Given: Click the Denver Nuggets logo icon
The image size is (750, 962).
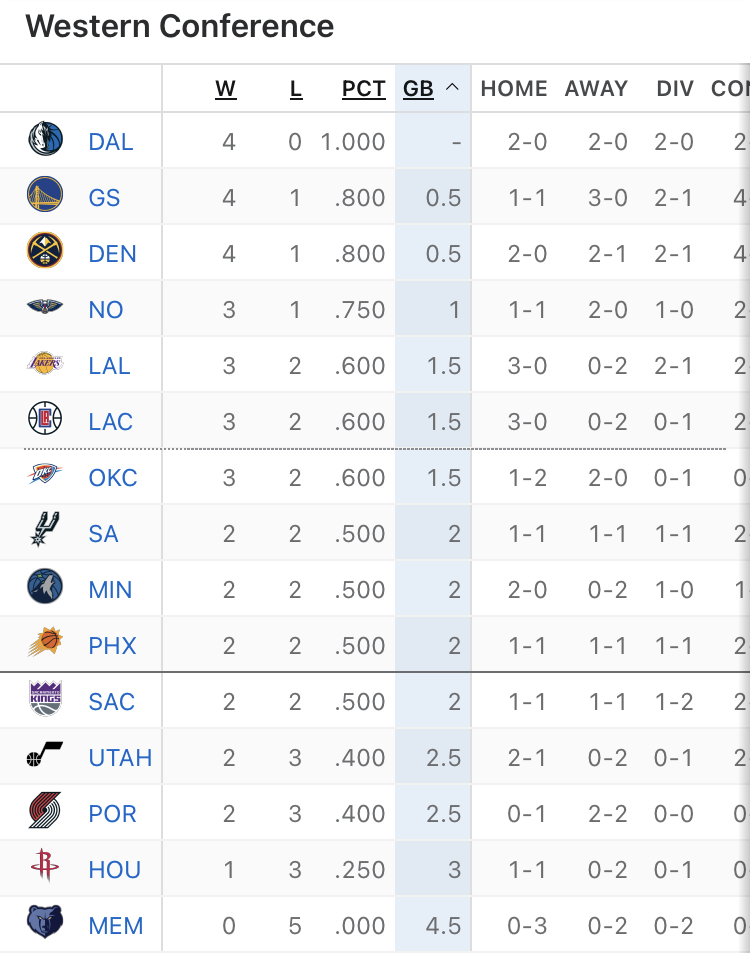Looking at the screenshot, I should [x=45, y=253].
